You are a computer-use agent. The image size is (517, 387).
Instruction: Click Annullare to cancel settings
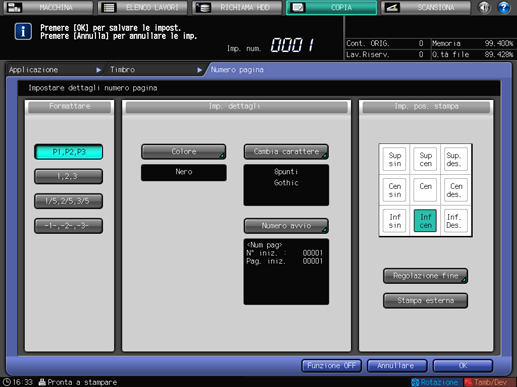click(397, 366)
